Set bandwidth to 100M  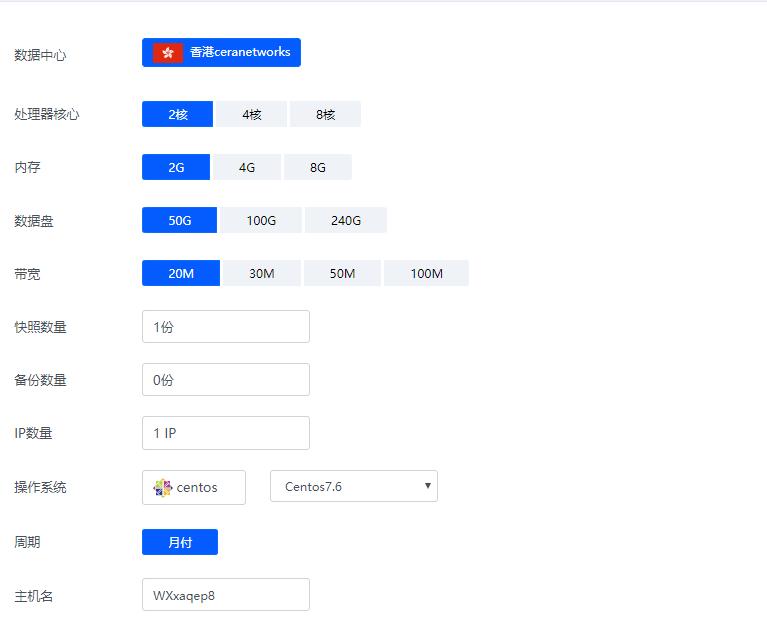click(x=426, y=273)
